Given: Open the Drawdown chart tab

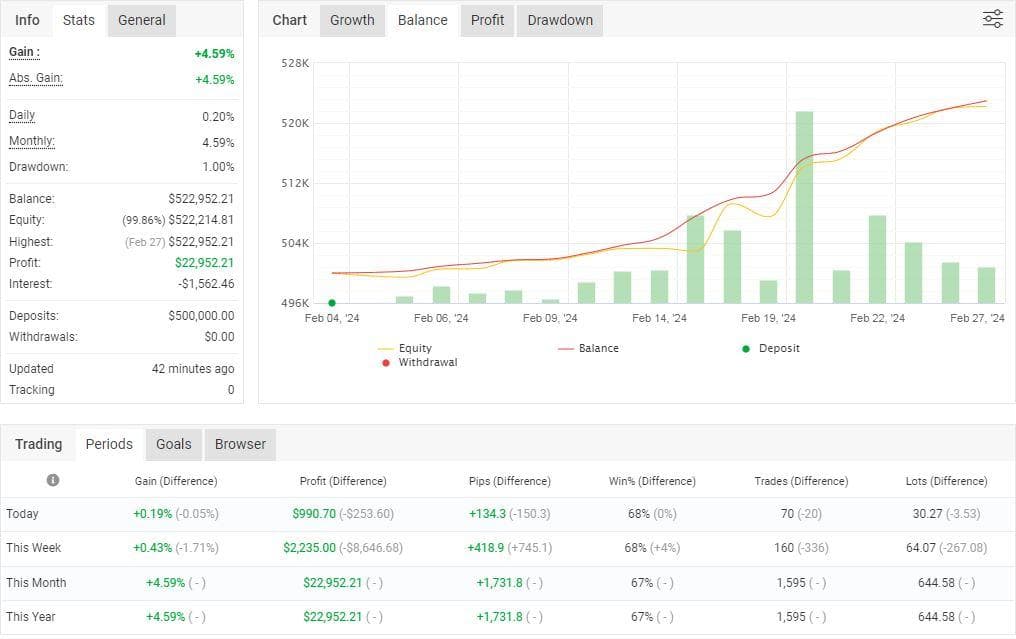Looking at the screenshot, I should [560, 20].
